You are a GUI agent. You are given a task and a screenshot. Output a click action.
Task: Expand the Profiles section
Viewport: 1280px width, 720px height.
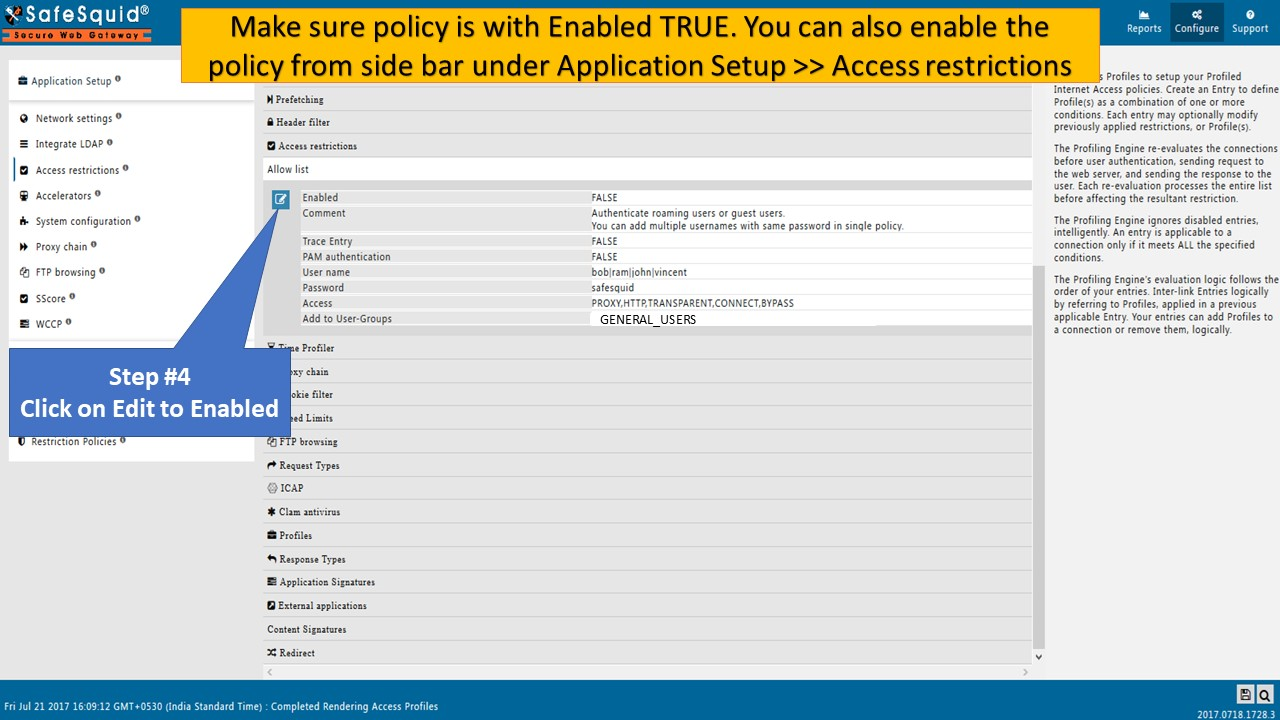pyautogui.click(x=647, y=535)
